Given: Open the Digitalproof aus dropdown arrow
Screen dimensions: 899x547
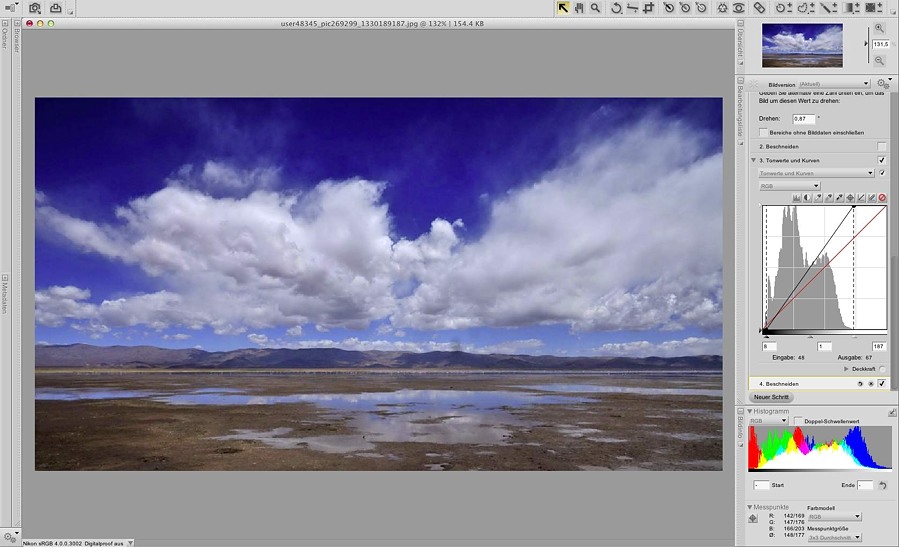Looking at the screenshot, I should (130, 543).
